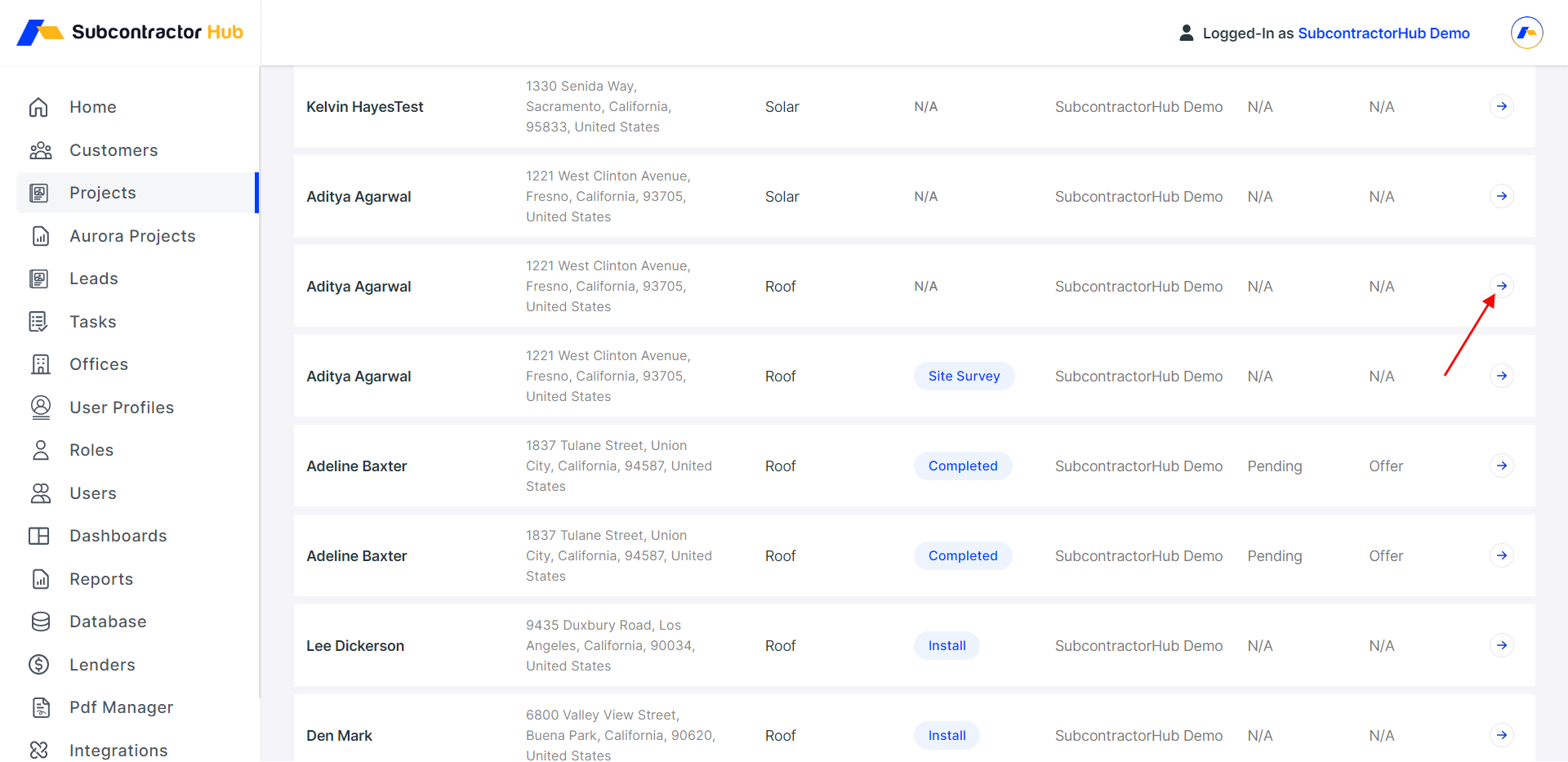Select the Integrations icon

[38, 750]
